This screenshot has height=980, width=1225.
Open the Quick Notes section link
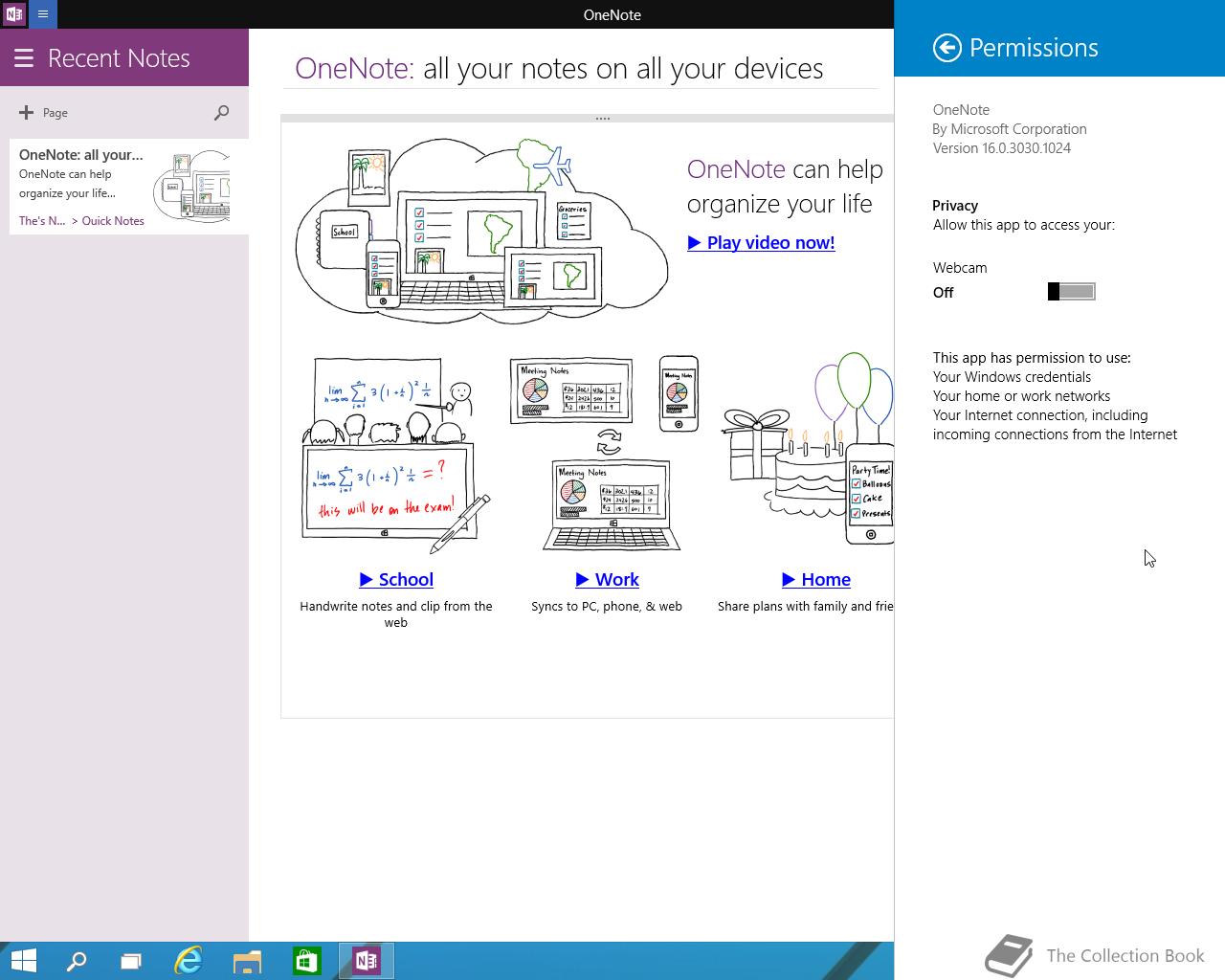pyautogui.click(x=113, y=221)
